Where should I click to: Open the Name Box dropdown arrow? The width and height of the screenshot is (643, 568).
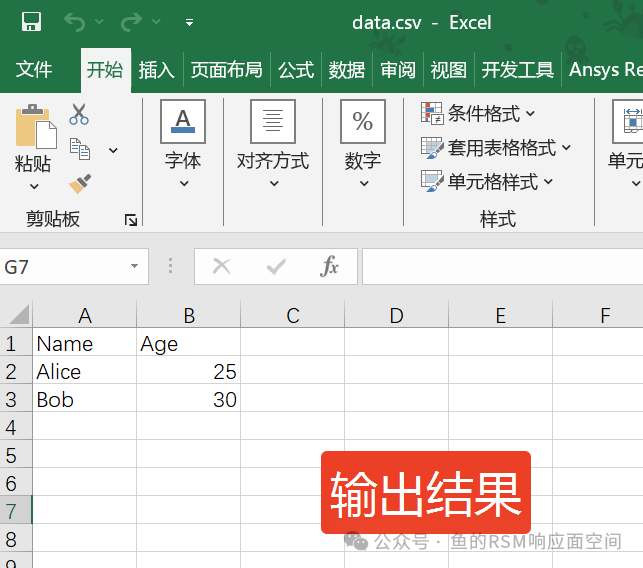(x=134, y=266)
